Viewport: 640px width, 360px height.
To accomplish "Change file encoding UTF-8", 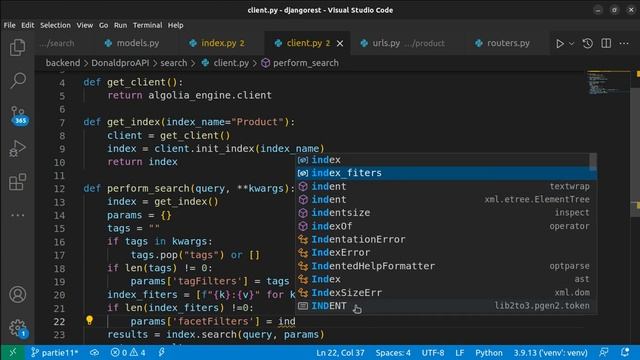I will tap(433, 353).
